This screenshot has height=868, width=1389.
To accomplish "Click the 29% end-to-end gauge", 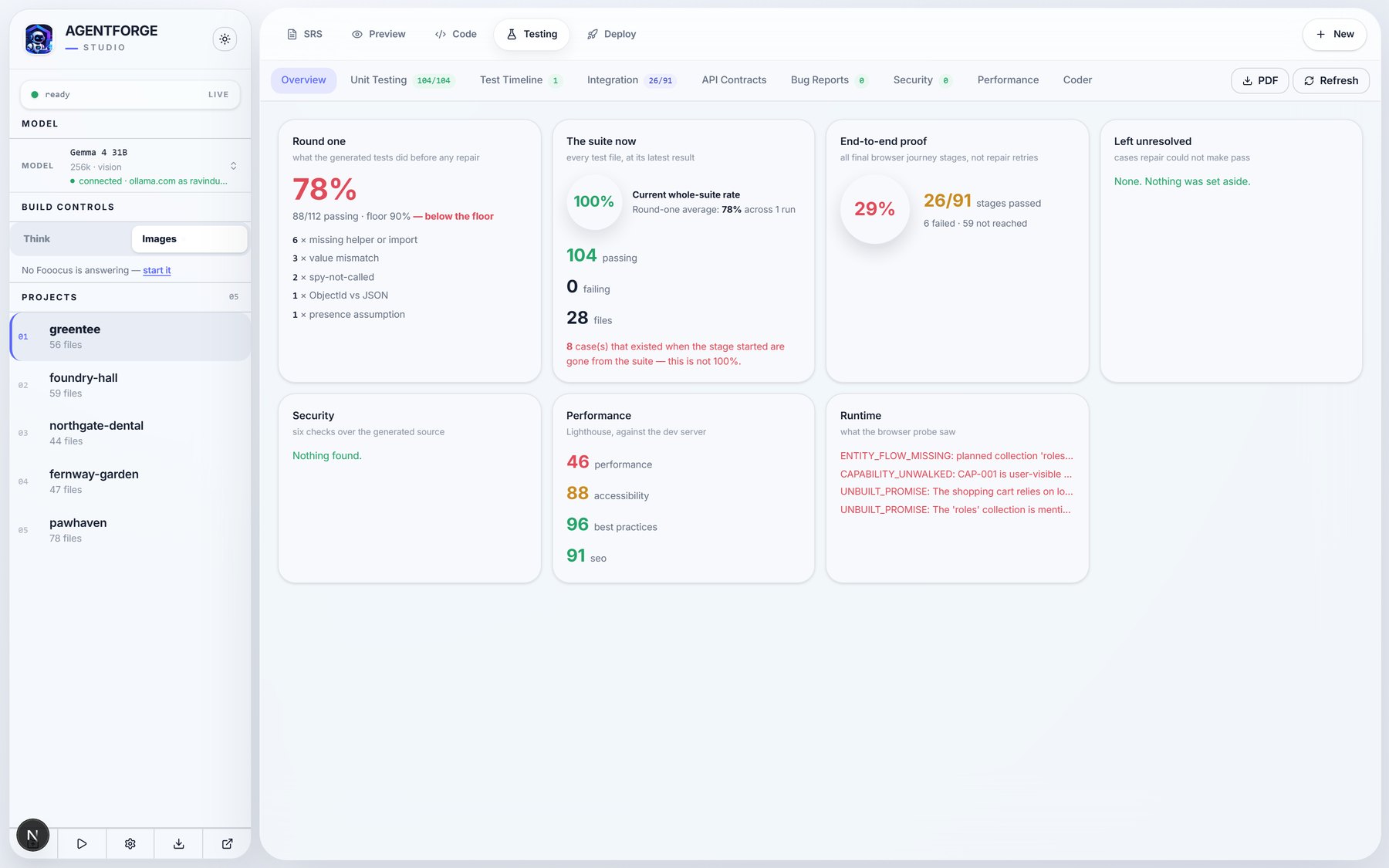I will coord(874,209).
